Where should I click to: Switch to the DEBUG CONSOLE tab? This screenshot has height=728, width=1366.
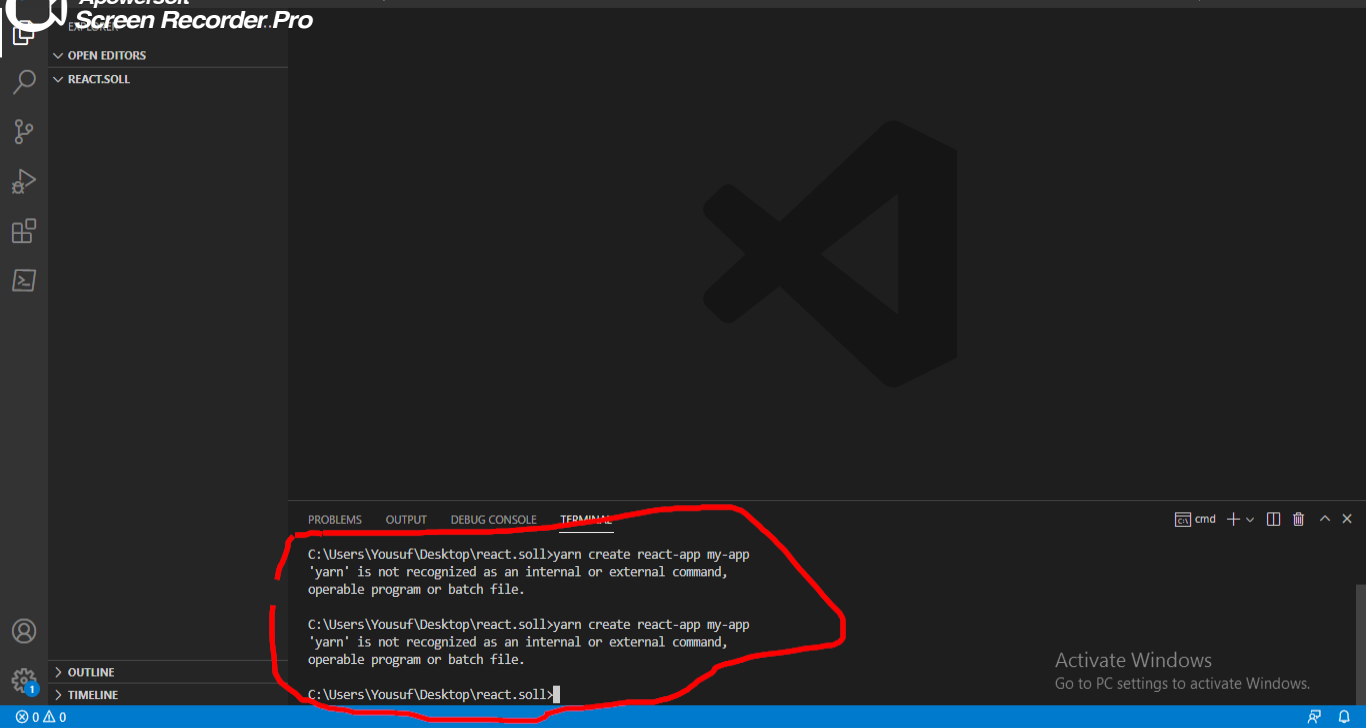494,520
